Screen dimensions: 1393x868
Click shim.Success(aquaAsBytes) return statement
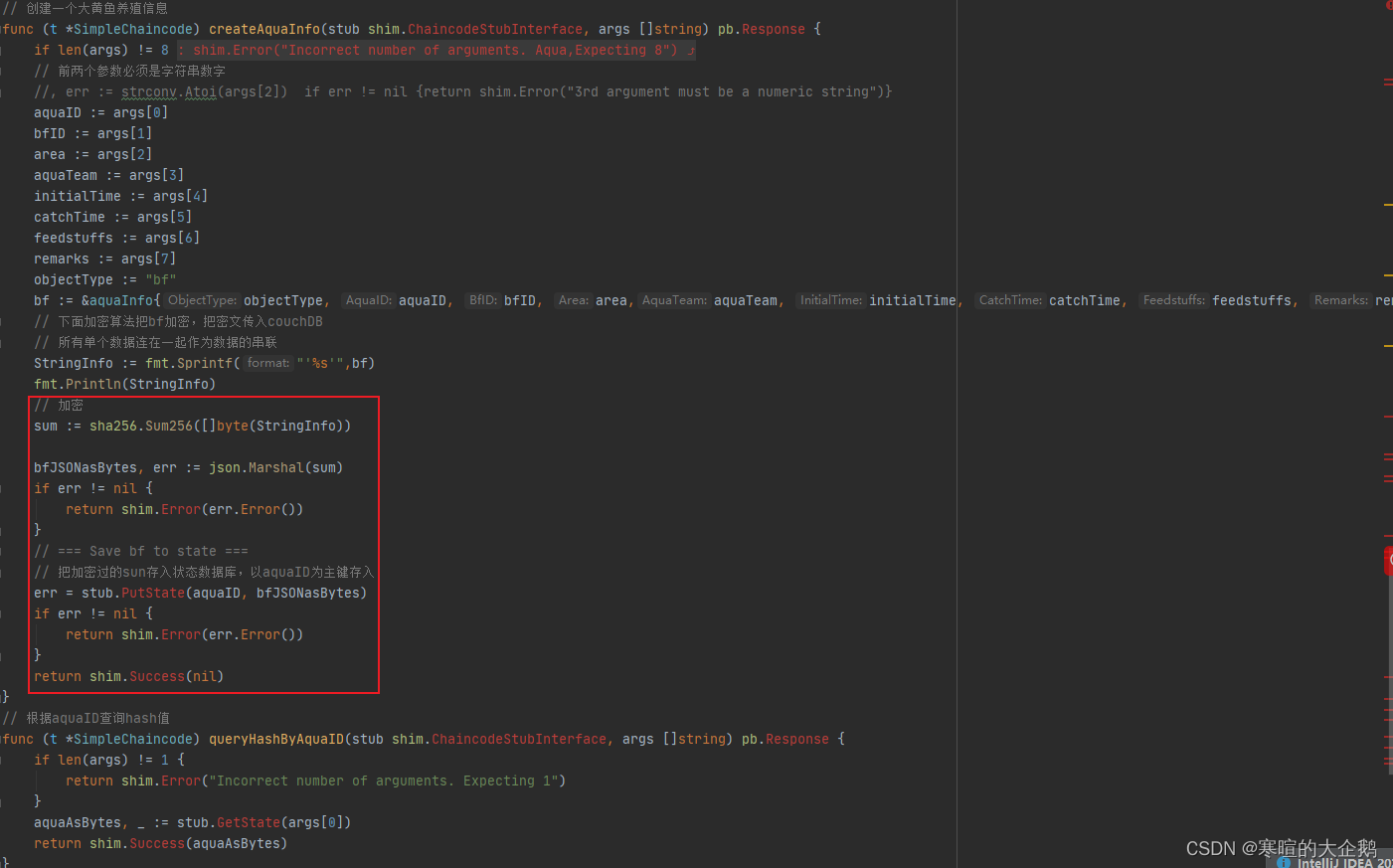coord(160,843)
